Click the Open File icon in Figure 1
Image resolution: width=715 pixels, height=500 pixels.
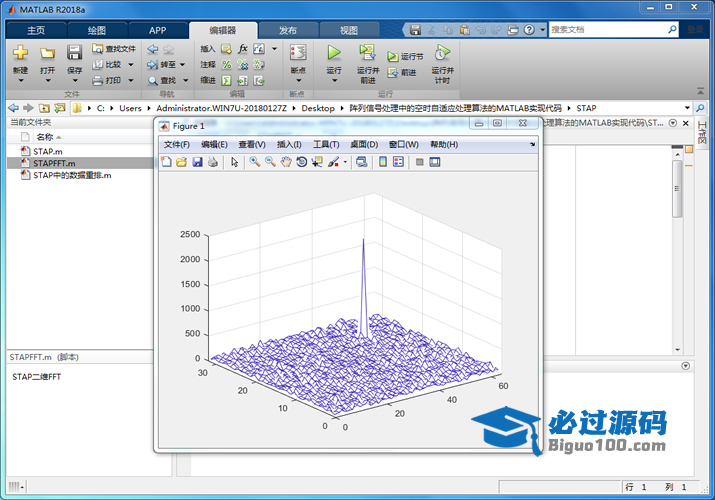click(181, 162)
